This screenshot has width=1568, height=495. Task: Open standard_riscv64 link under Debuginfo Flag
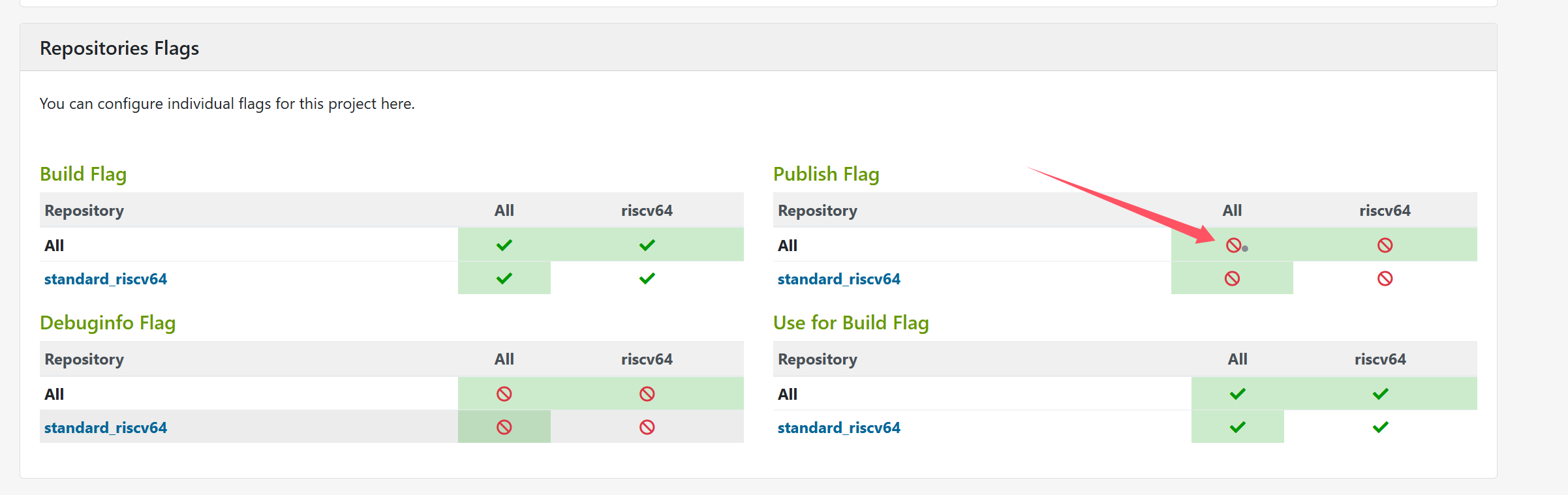(x=106, y=428)
